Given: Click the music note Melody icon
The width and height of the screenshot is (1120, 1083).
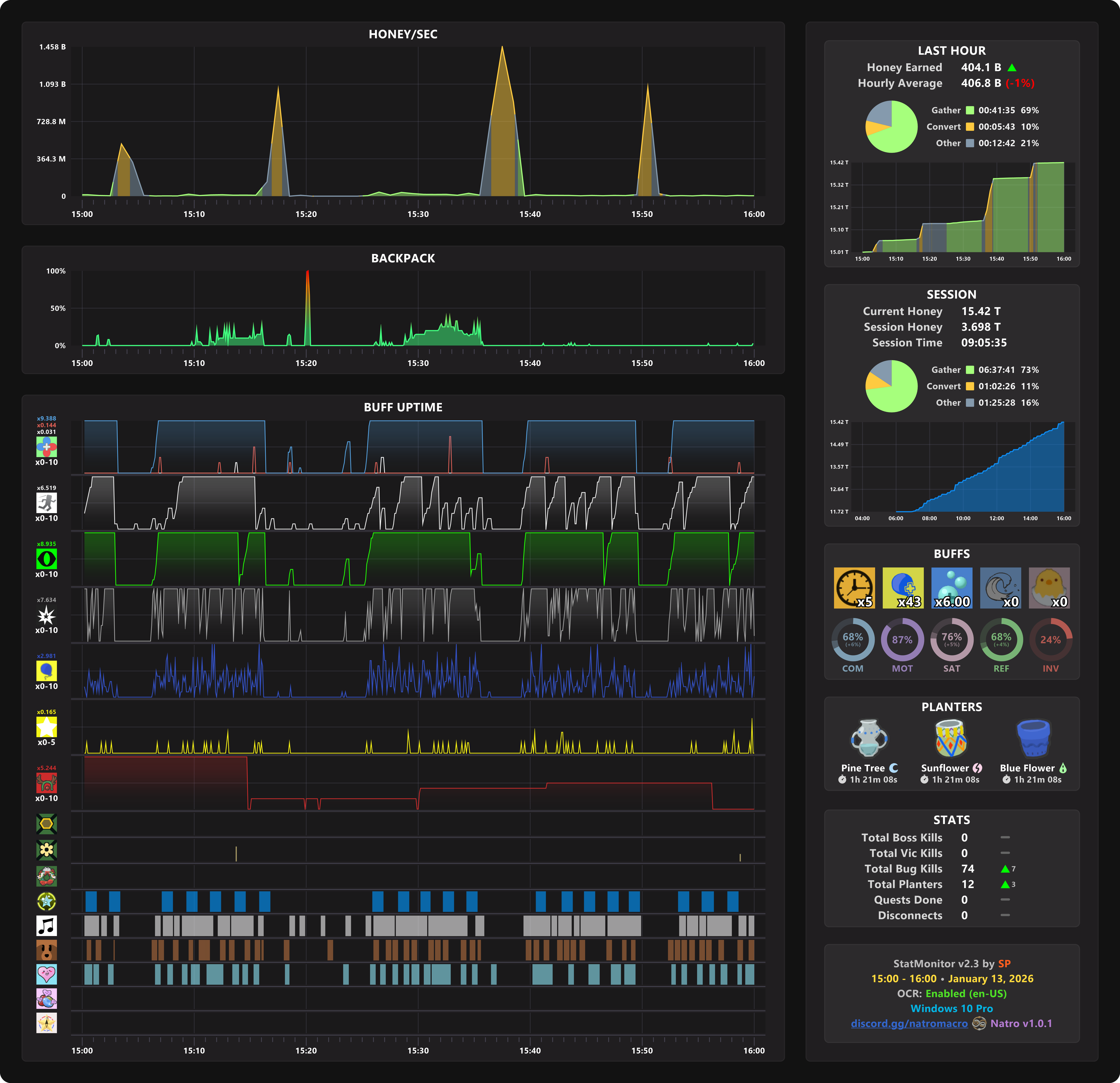Looking at the screenshot, I should (46, 926).
